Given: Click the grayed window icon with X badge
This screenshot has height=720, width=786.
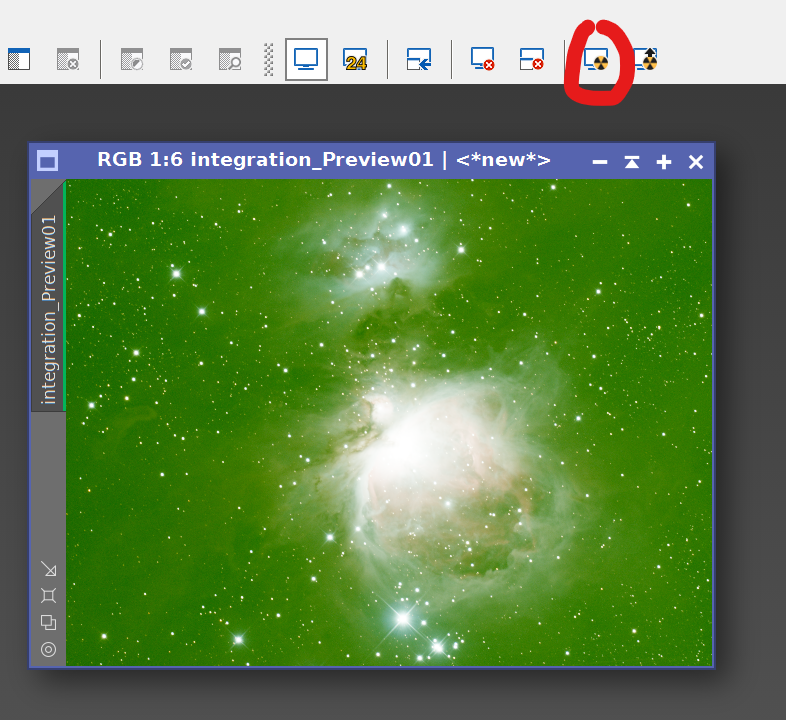Looking at the screenshot, I should [x=68, y=60].
